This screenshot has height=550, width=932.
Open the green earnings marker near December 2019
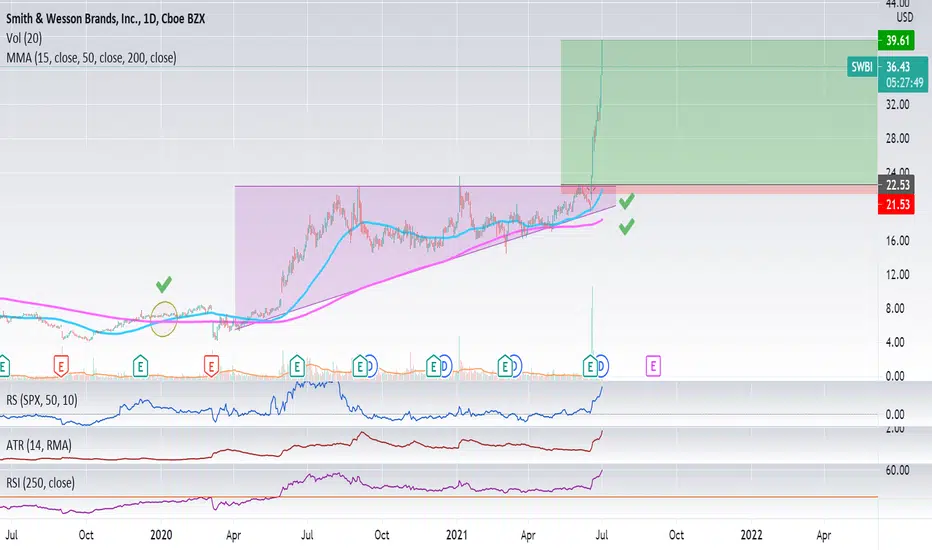click(140, 366)
